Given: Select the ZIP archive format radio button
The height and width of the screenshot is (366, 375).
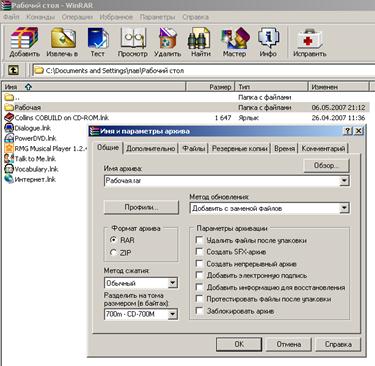Looking at the screenshot, I should tap(114, 253).
